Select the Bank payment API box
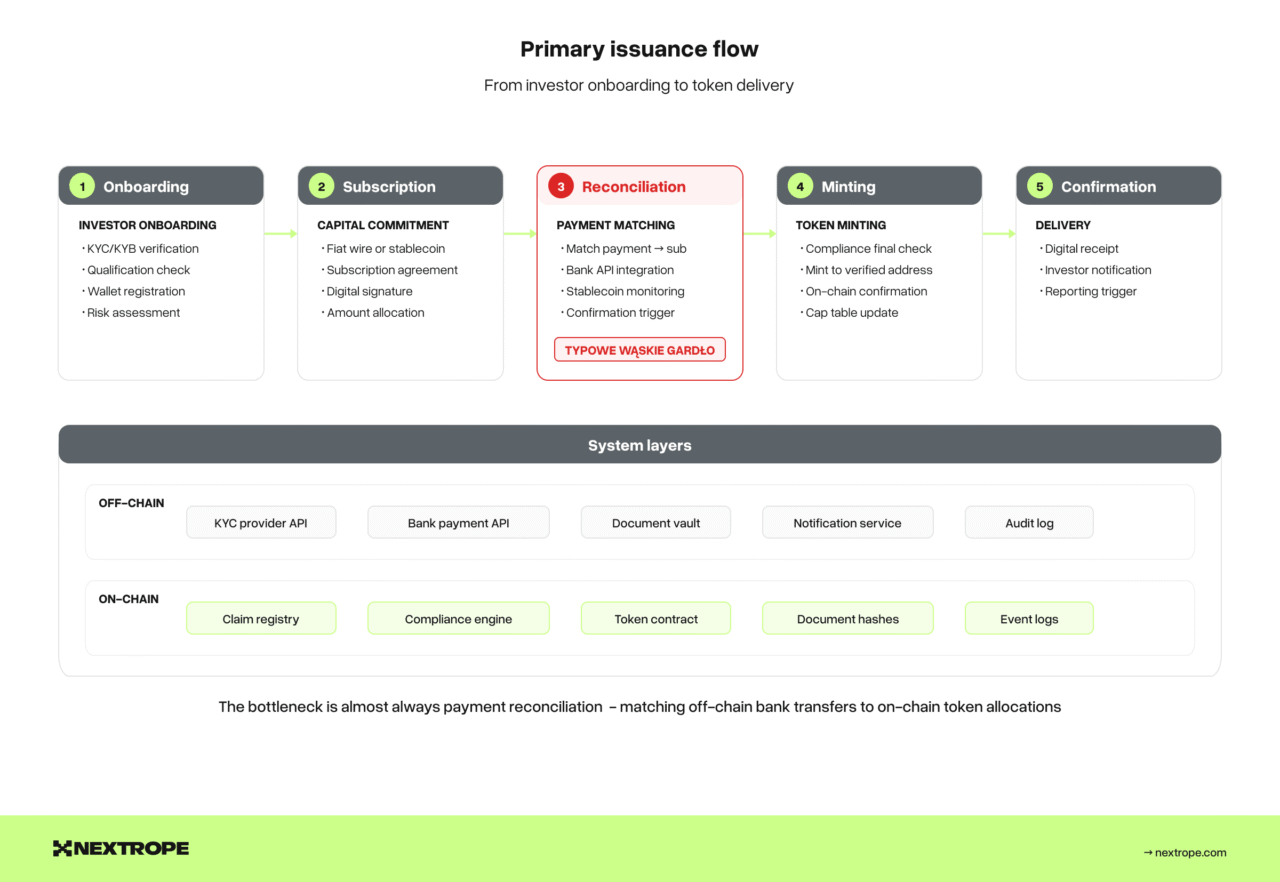 (458, 523)
